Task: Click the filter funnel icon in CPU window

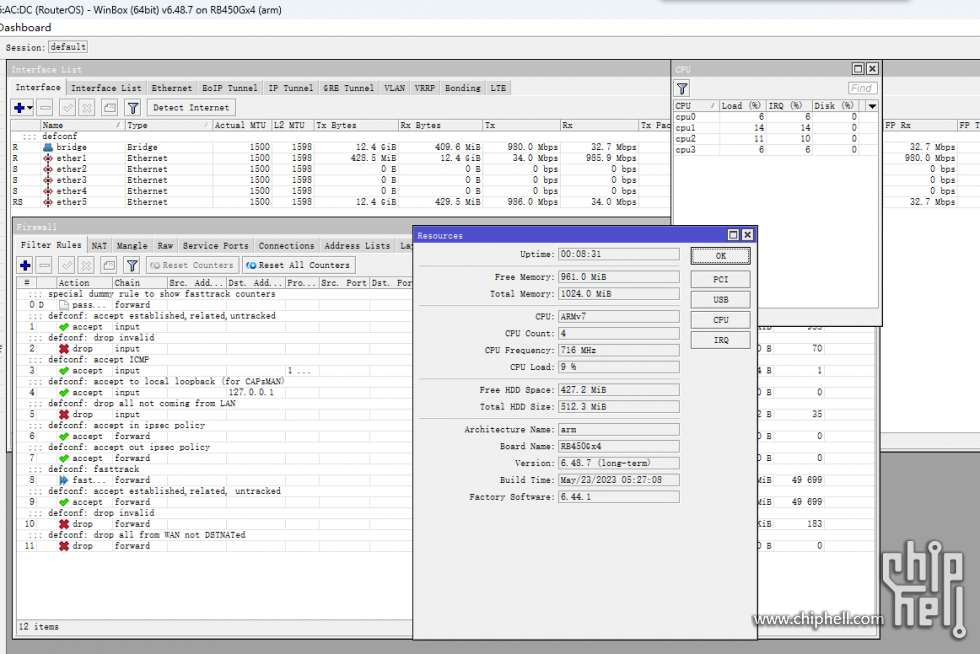Action: click(x=682, y=89)
